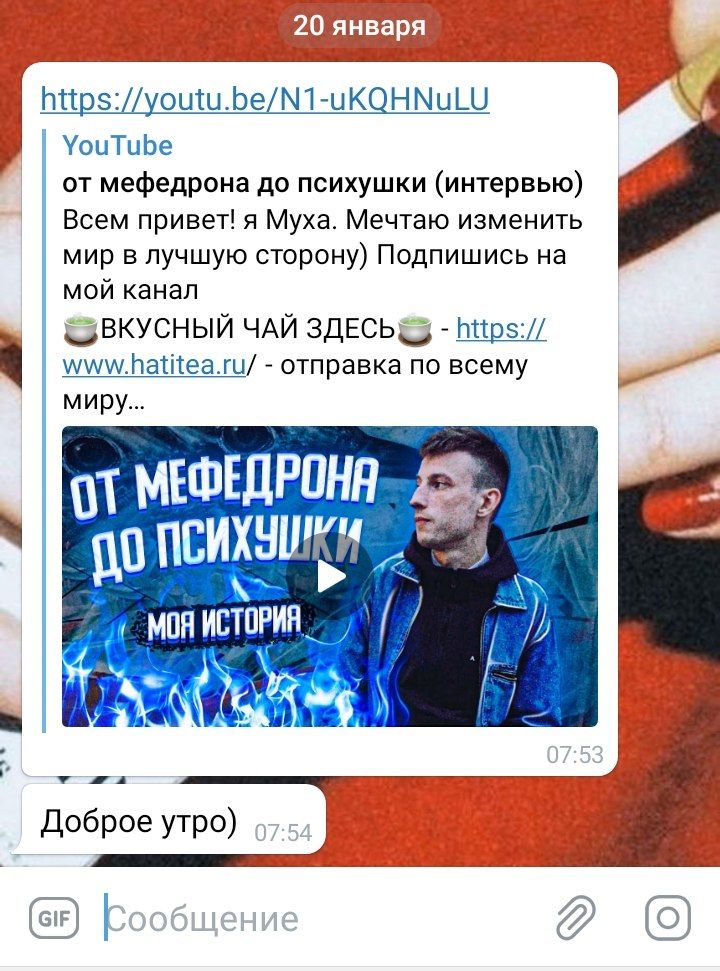This screenshot has height=971, width=720.
Task: Click the blue vertical bar of the link preview
Action: (44, 430)
